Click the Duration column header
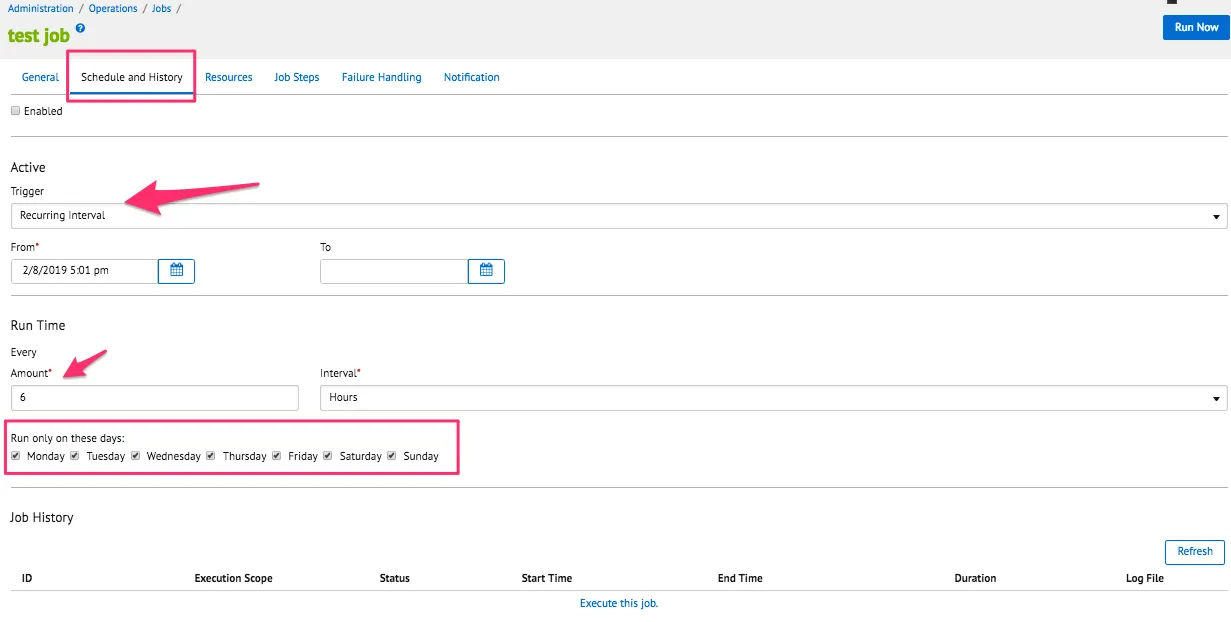 (976, 578)
